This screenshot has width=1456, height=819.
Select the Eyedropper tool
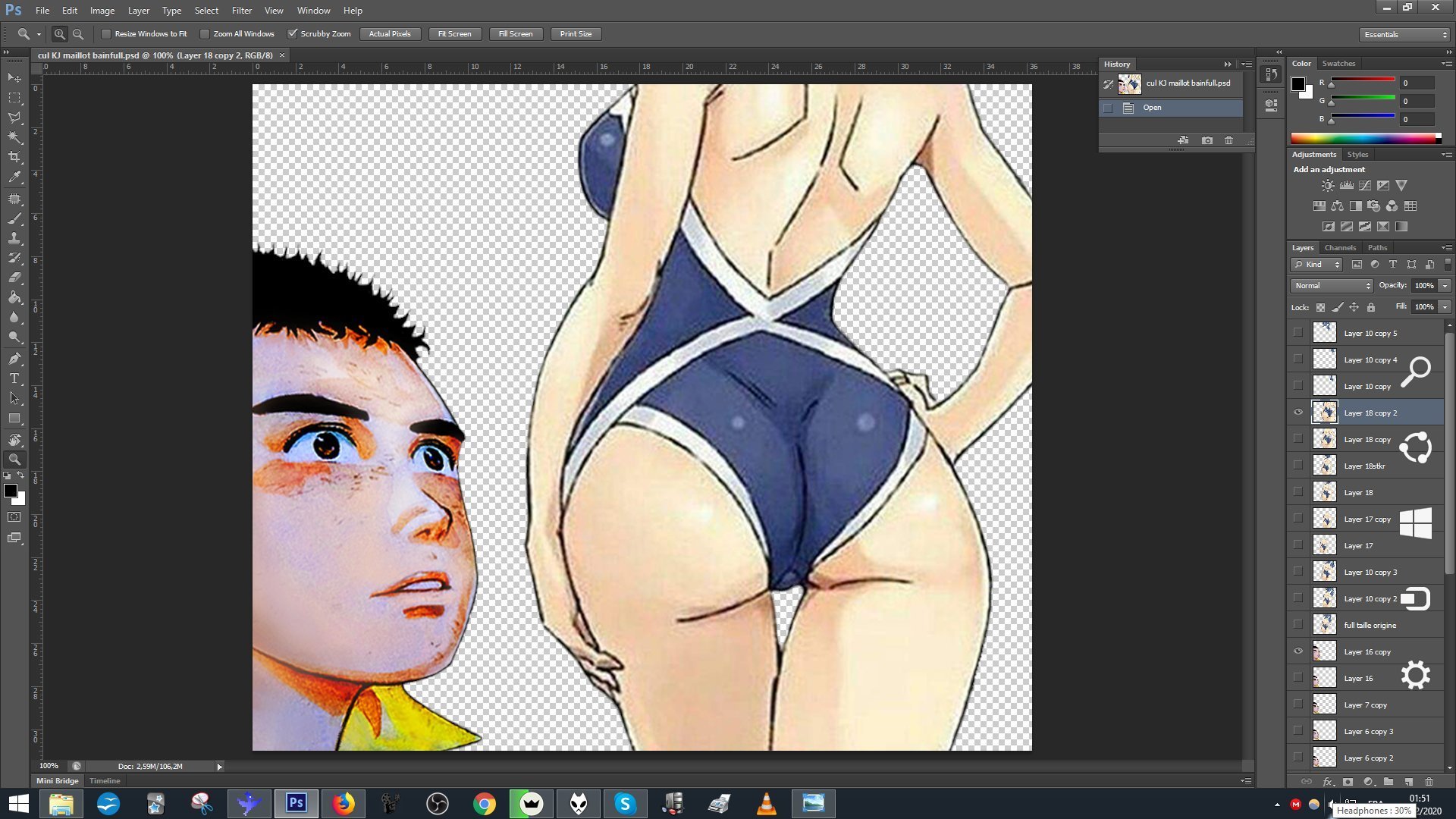pos(14,177)
